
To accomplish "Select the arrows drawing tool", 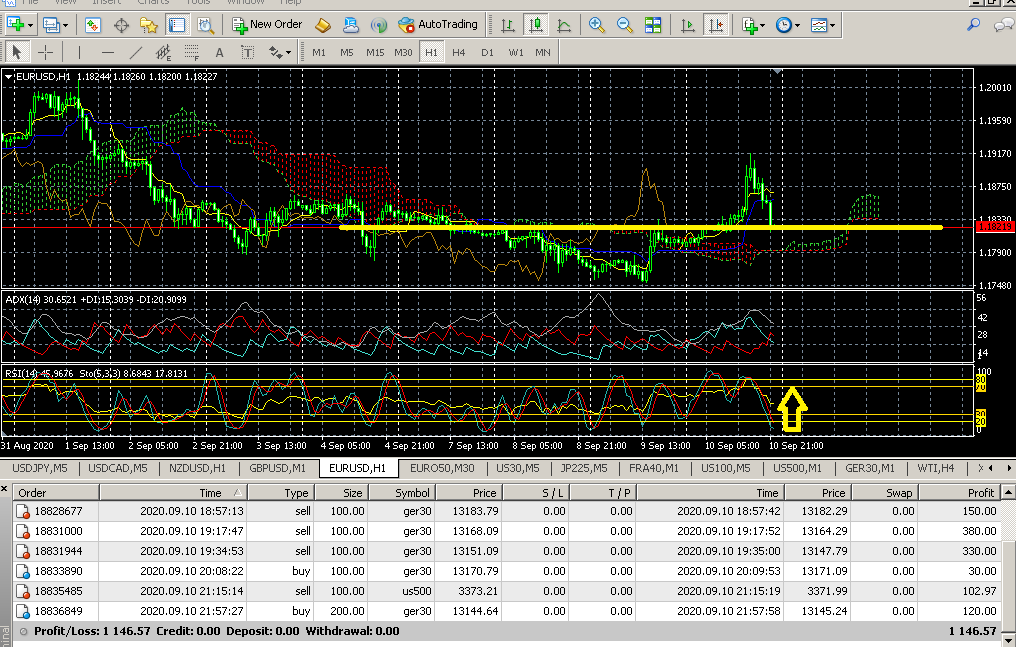I will [275, 52].
